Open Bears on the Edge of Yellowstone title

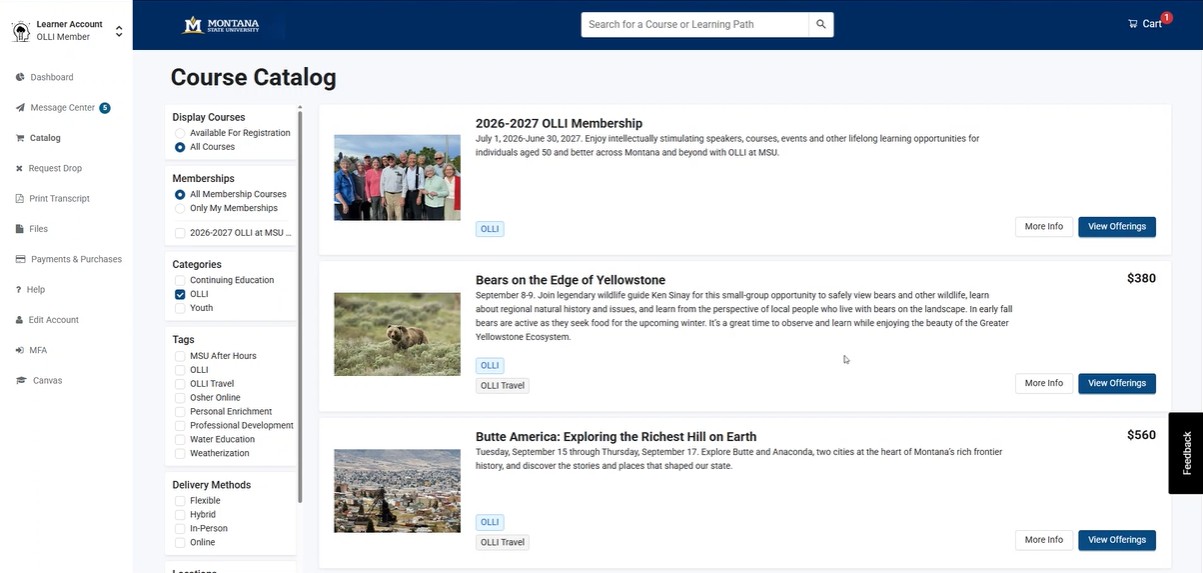pyautogui.click(x=570, y=280)
